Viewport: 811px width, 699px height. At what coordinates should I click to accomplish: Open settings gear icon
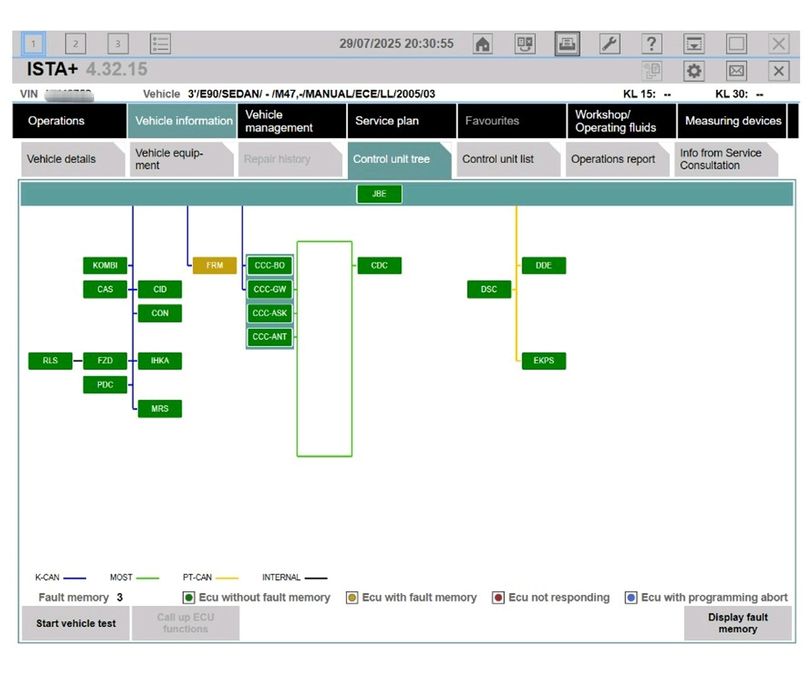(694, 71)
